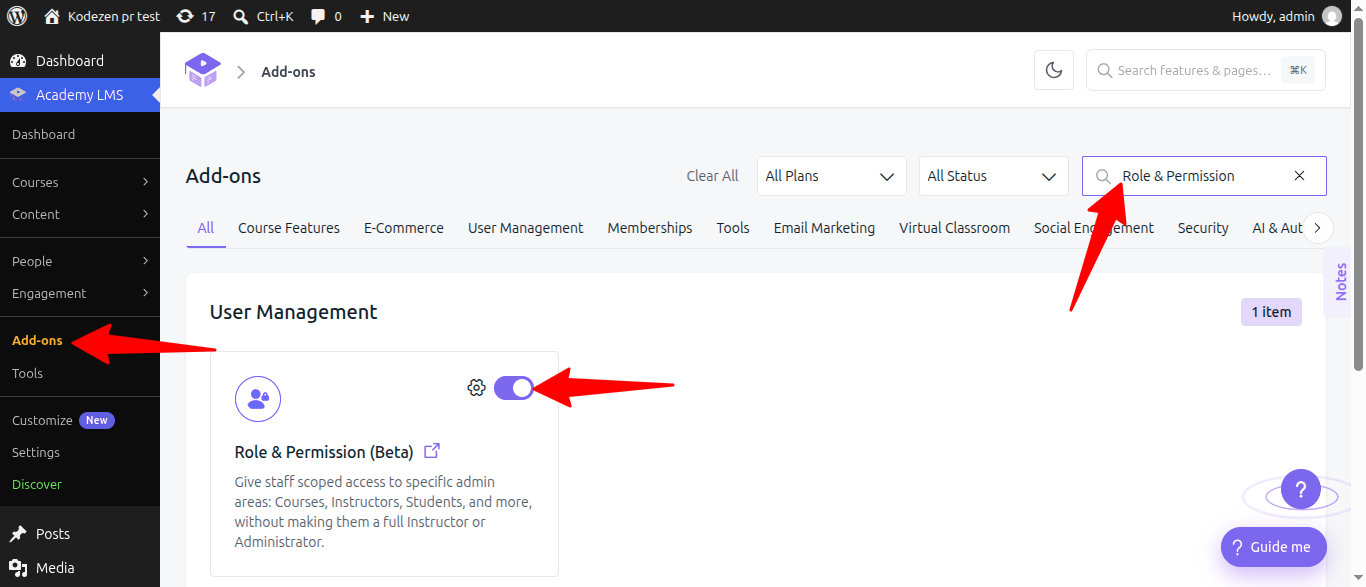The height and width of the screenshot is (587, 1366).
Task: Click the Academy LMS menu item
Action: click(x=80, y=95)
